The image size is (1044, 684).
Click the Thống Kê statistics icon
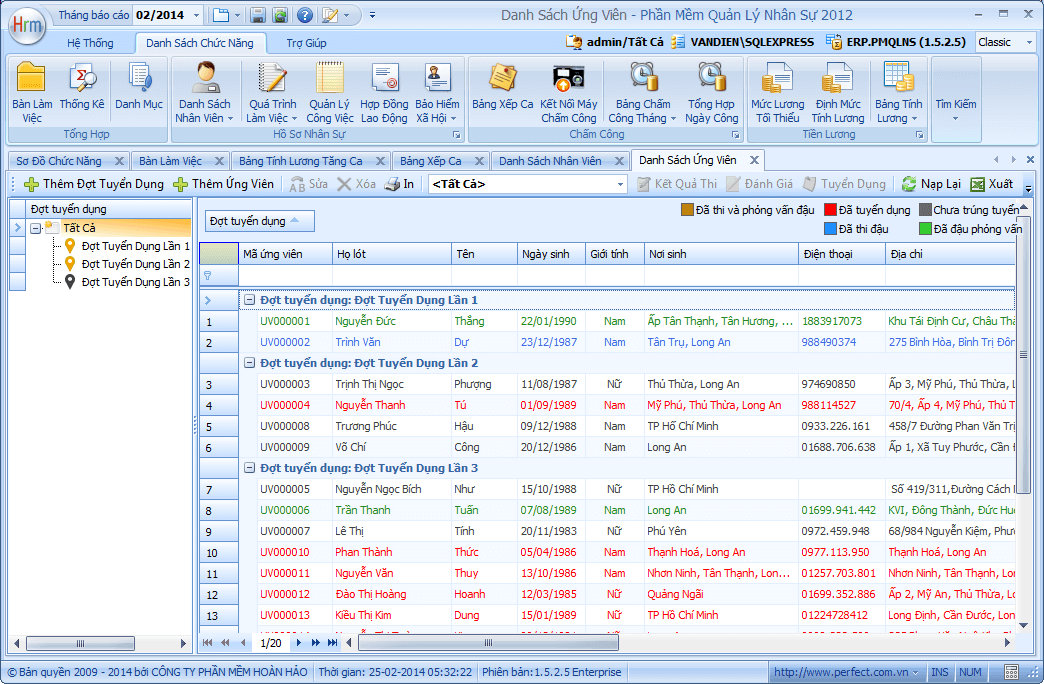pos(82,88)
